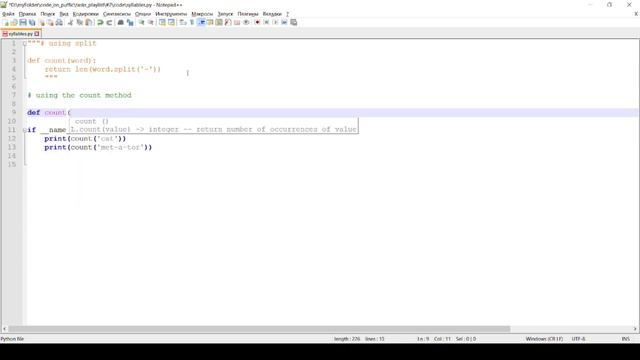Toggle the highlighted indent guide button

201,22
